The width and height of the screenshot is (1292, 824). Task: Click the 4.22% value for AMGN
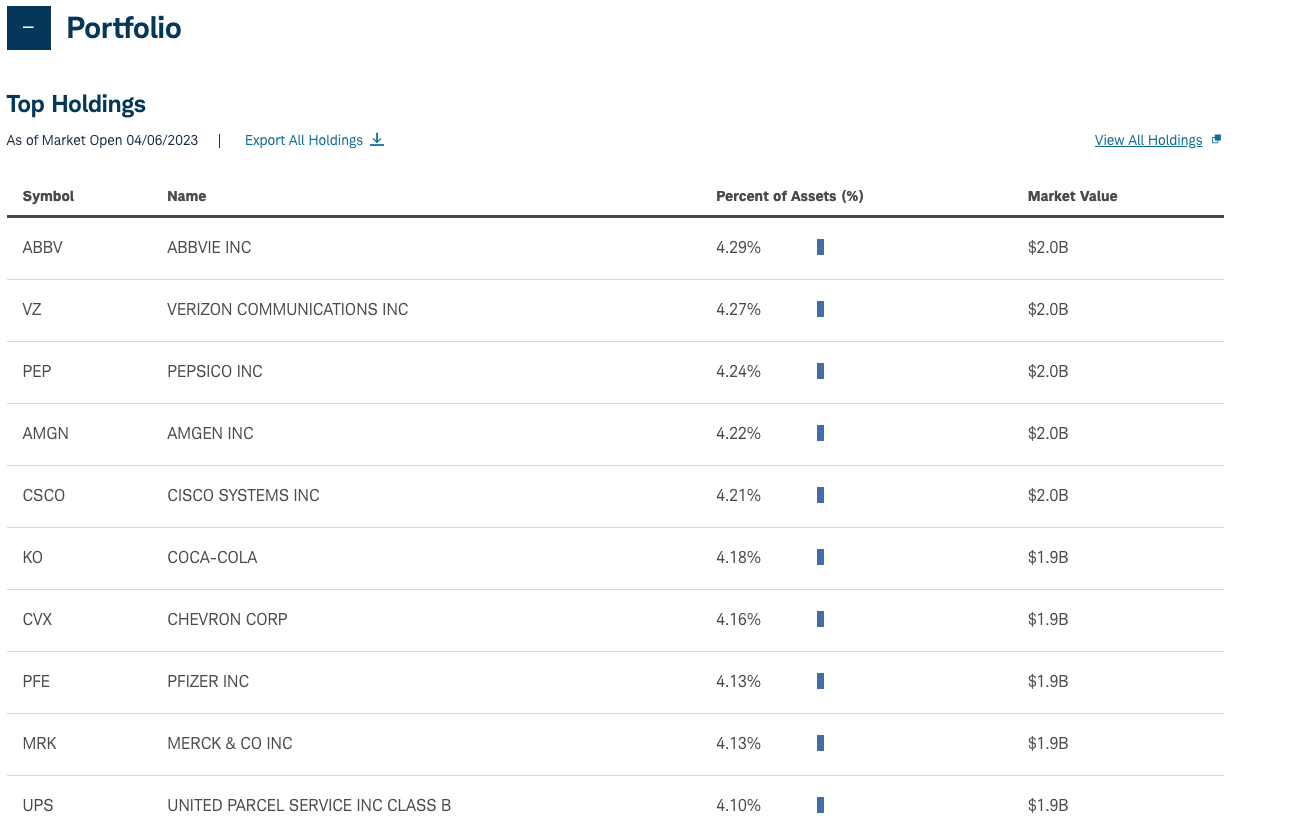coord(738,433)
